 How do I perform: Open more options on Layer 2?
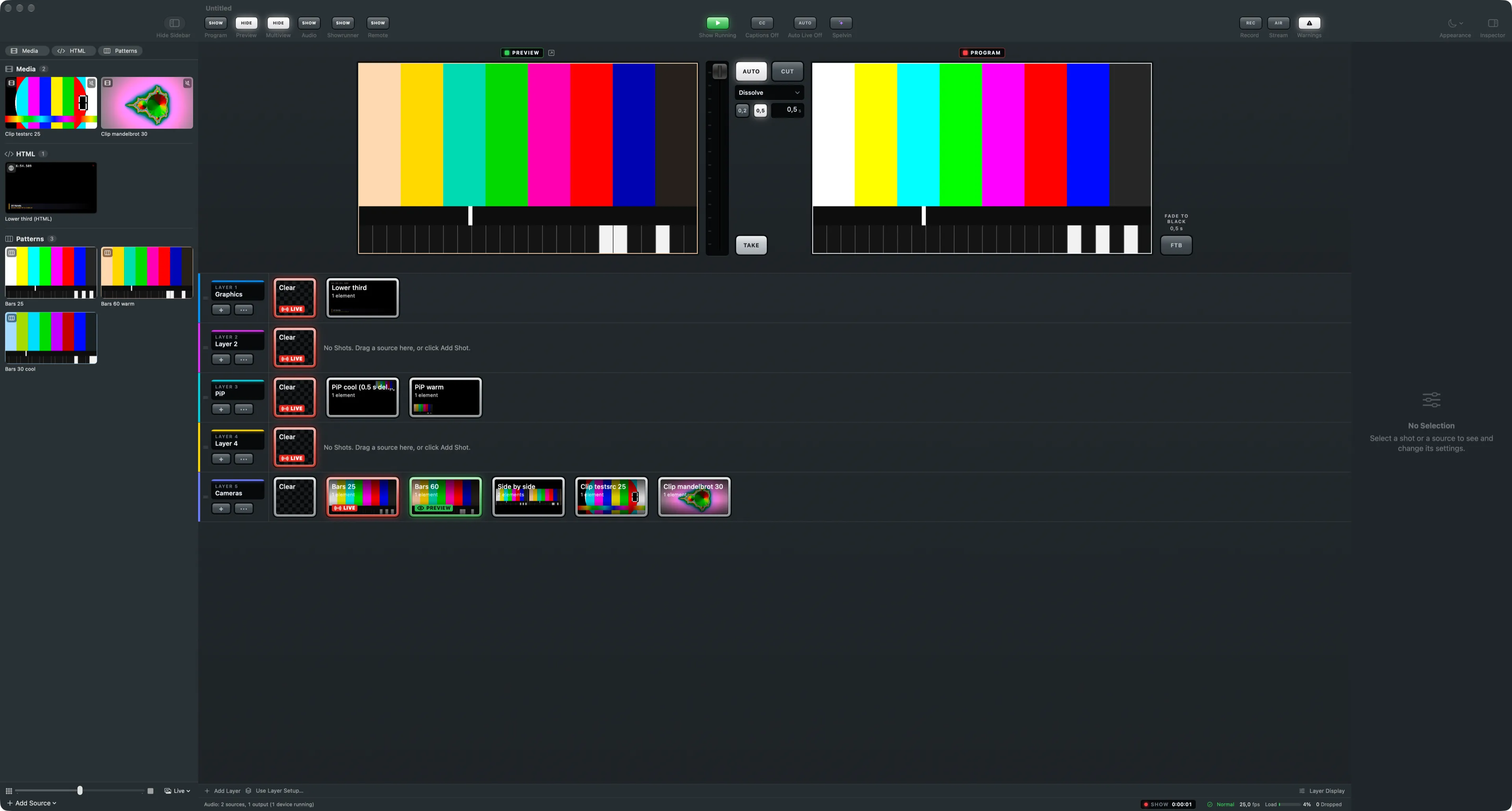(244, 360)
